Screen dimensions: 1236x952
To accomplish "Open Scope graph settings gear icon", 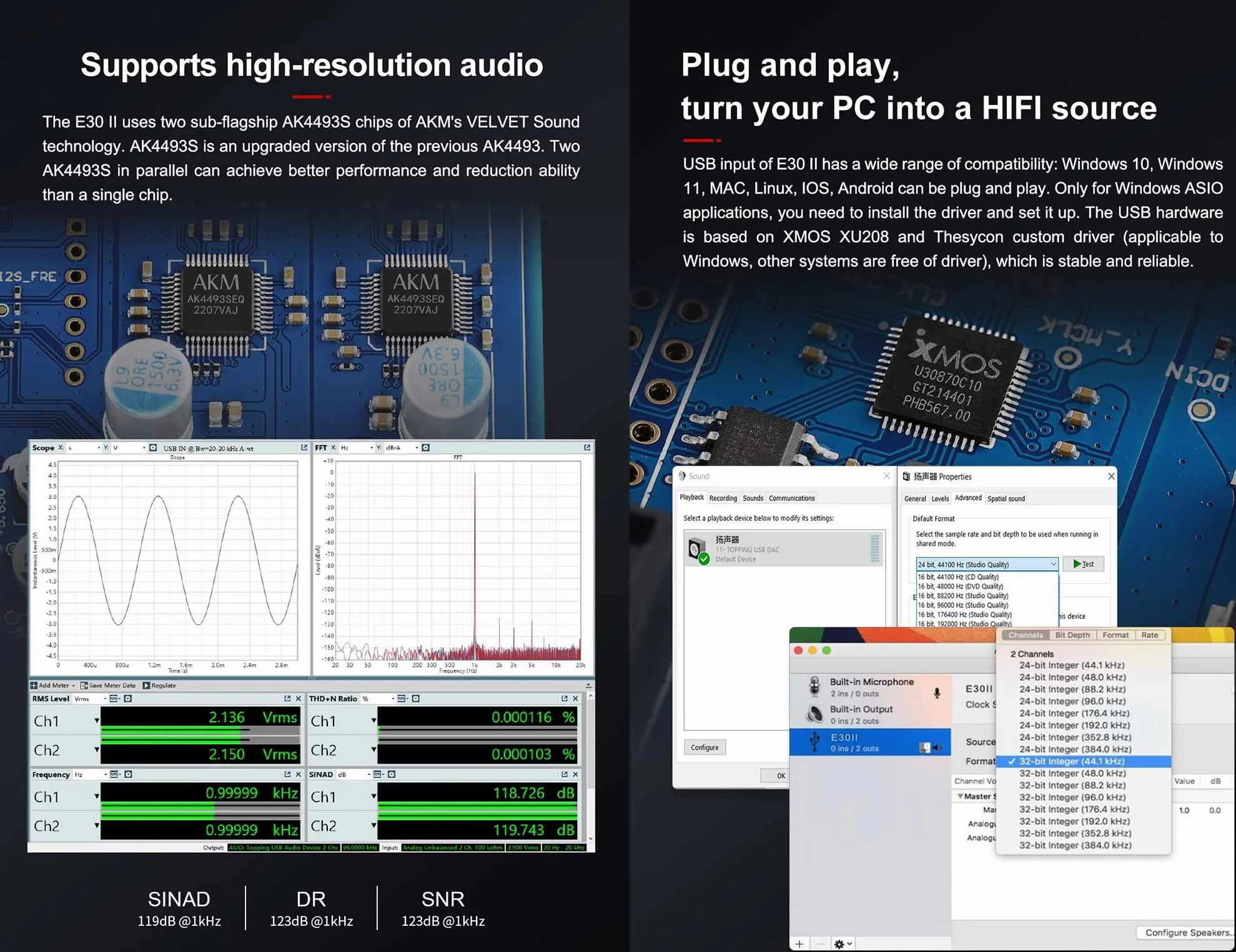I will (153, 448).
